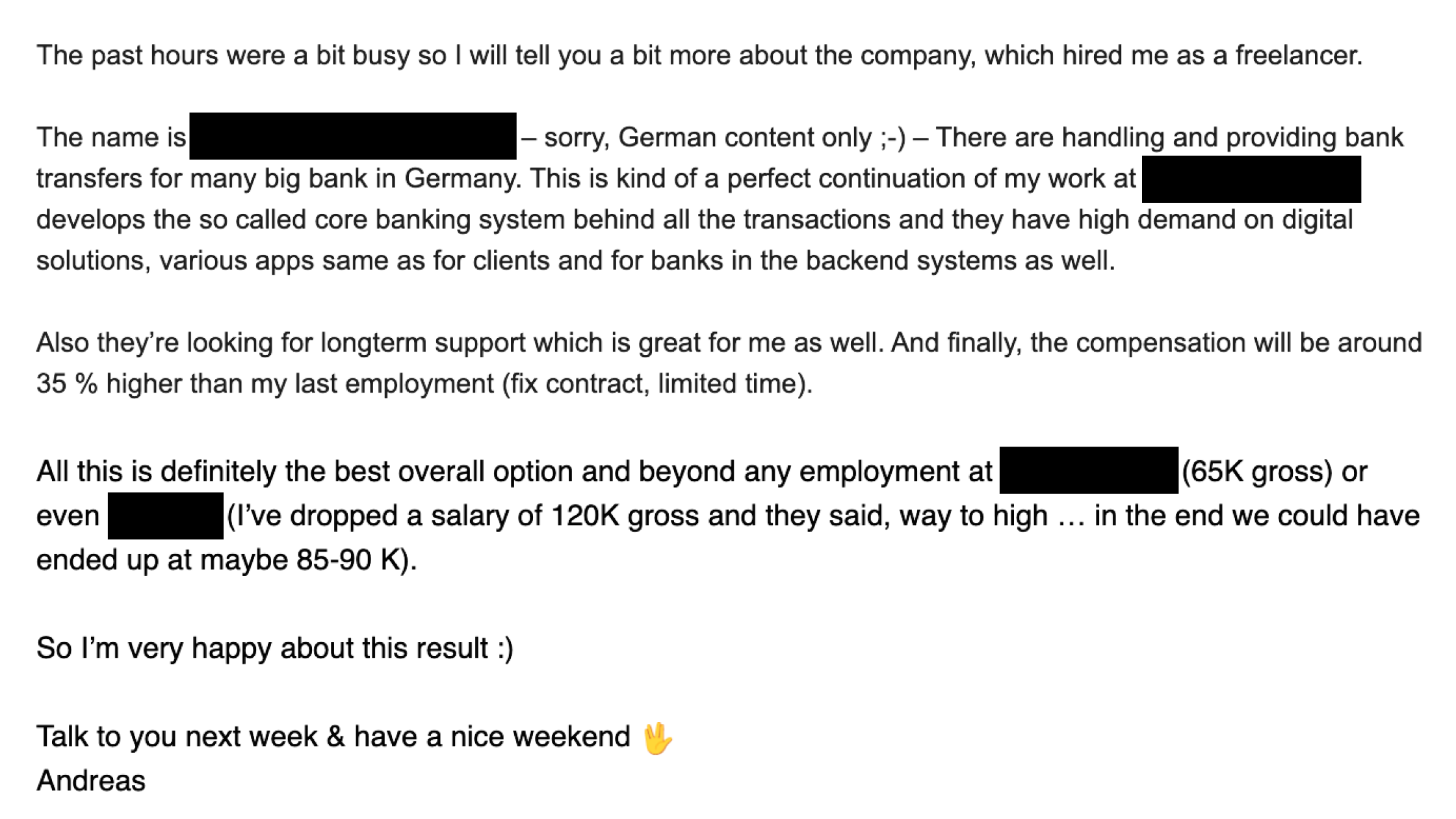The width and height of the screenshot is (1456, 819).
Task: Click the redacted block after the word "even"
Action: pyautogui.click(x=165, y=516)
